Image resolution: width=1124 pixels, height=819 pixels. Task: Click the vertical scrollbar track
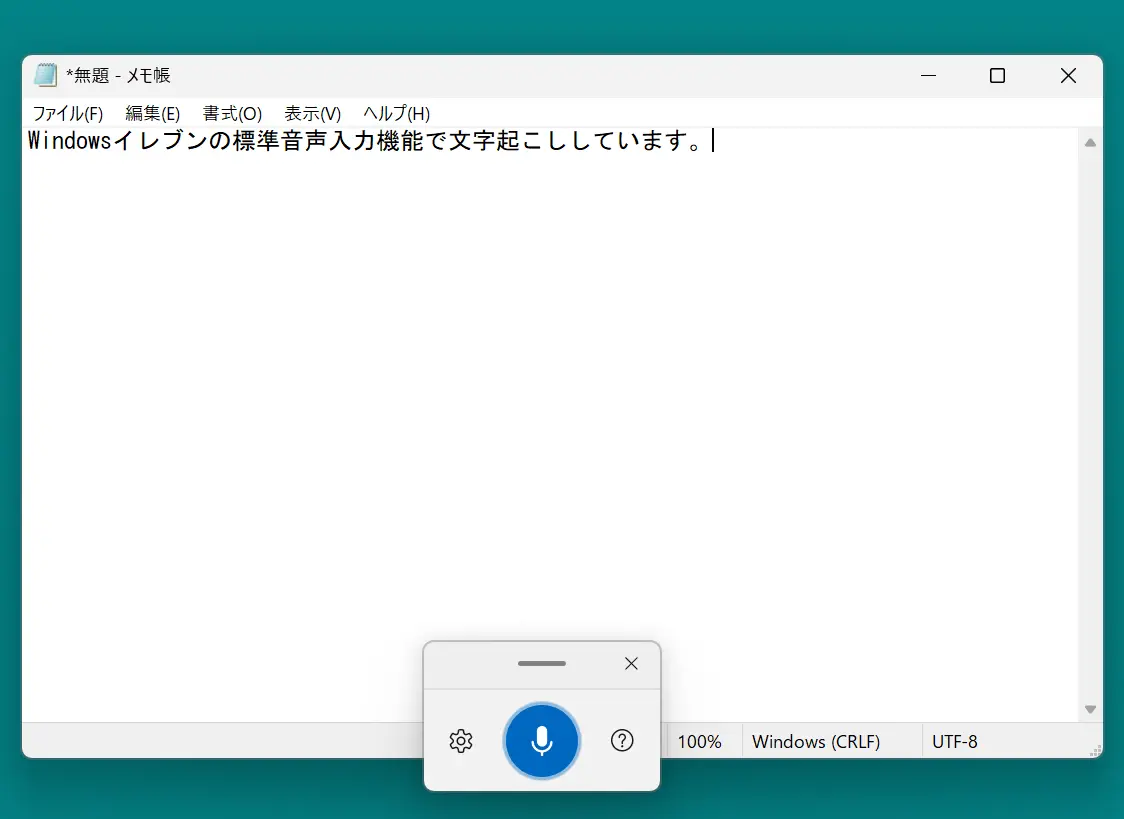(1090, 420)
